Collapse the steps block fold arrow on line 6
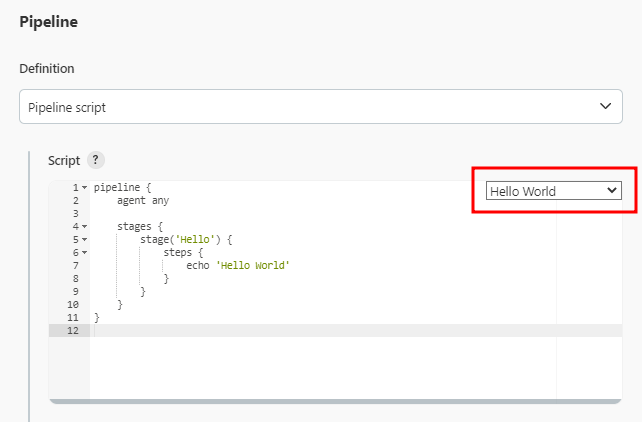This screenshot has width=642, height=422. pyautogui.click(x=84, y=253)
